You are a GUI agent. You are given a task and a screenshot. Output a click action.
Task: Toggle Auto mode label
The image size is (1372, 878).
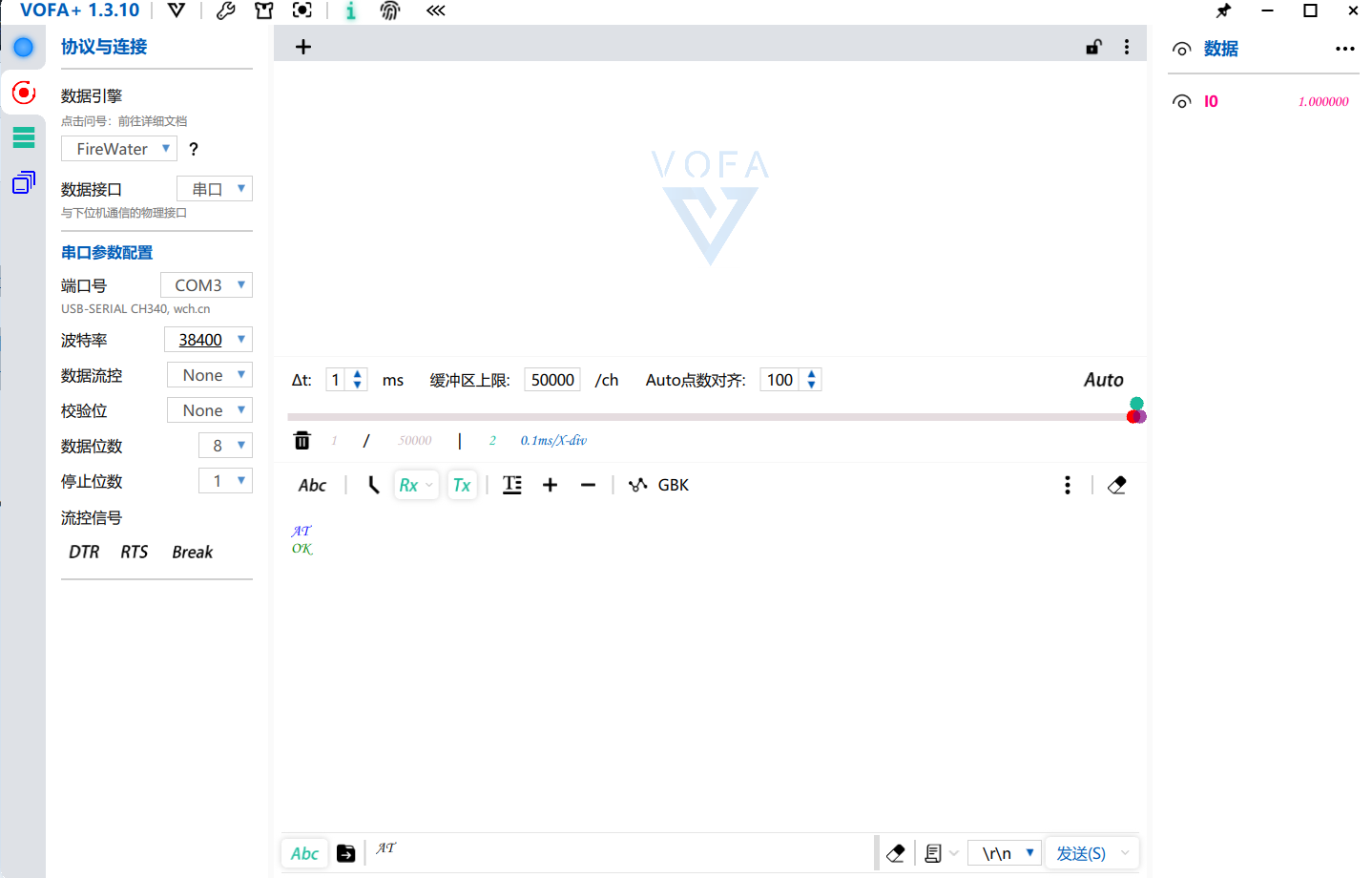coord(1104,380)
